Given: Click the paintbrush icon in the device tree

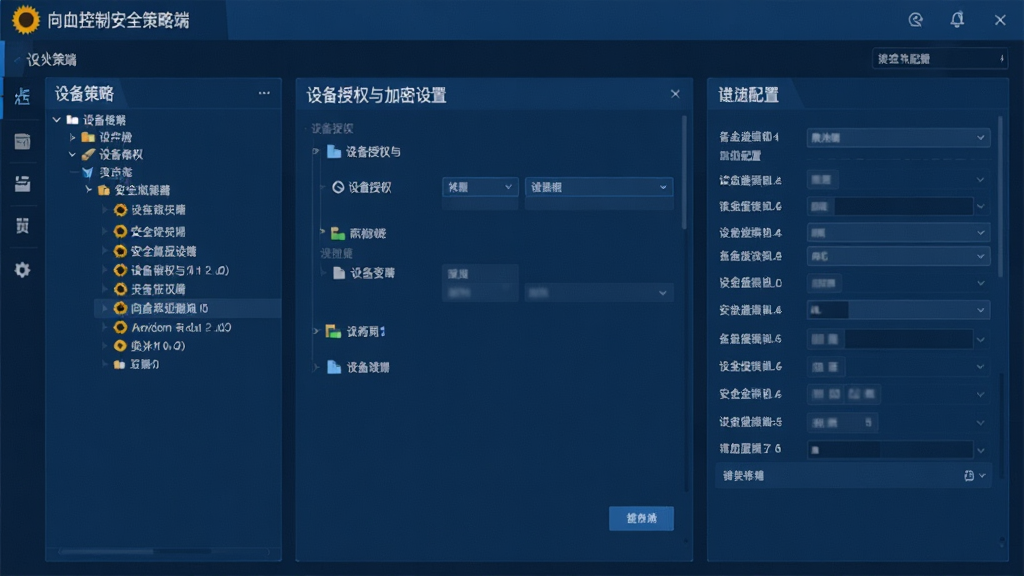Looking at the screenshot, I should (88, 155).
